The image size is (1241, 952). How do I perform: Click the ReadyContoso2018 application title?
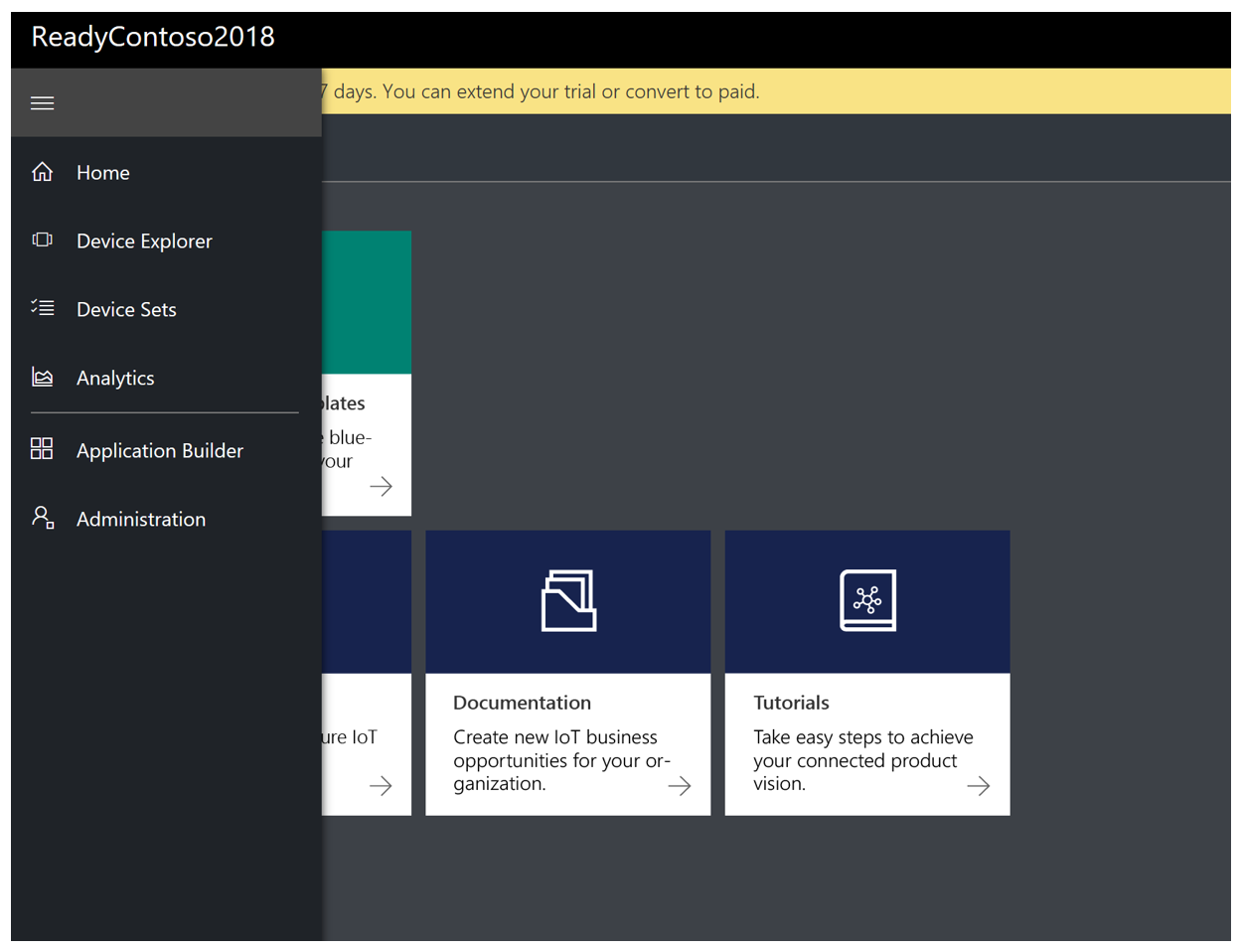pos(153,37)
